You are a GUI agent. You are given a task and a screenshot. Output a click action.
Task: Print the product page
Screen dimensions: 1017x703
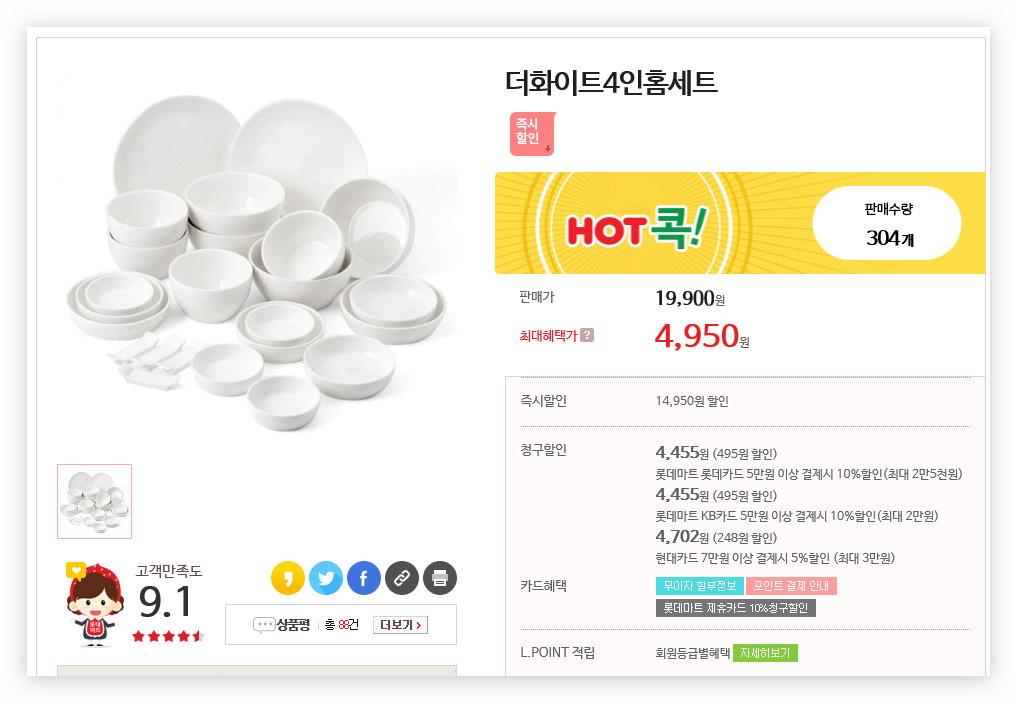[440, 578]
